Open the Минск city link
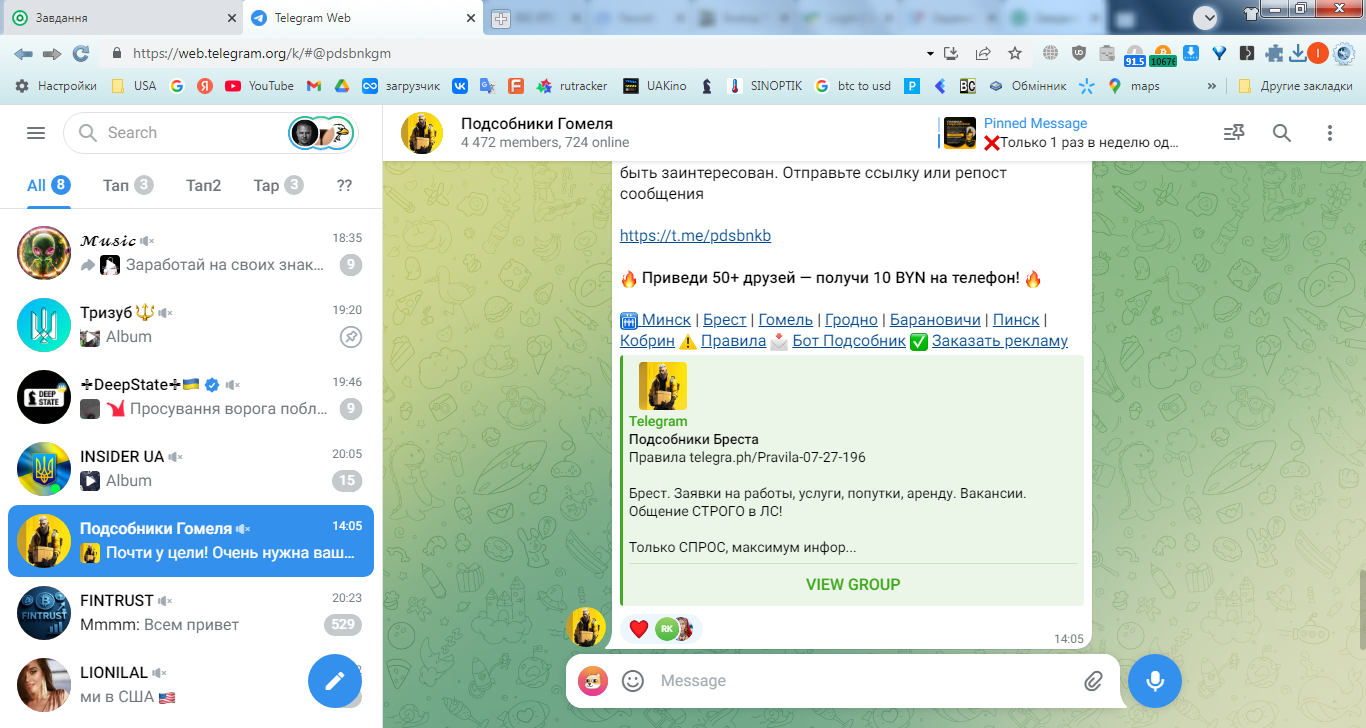The image size is (1366, 728). (x=666, y=320)
